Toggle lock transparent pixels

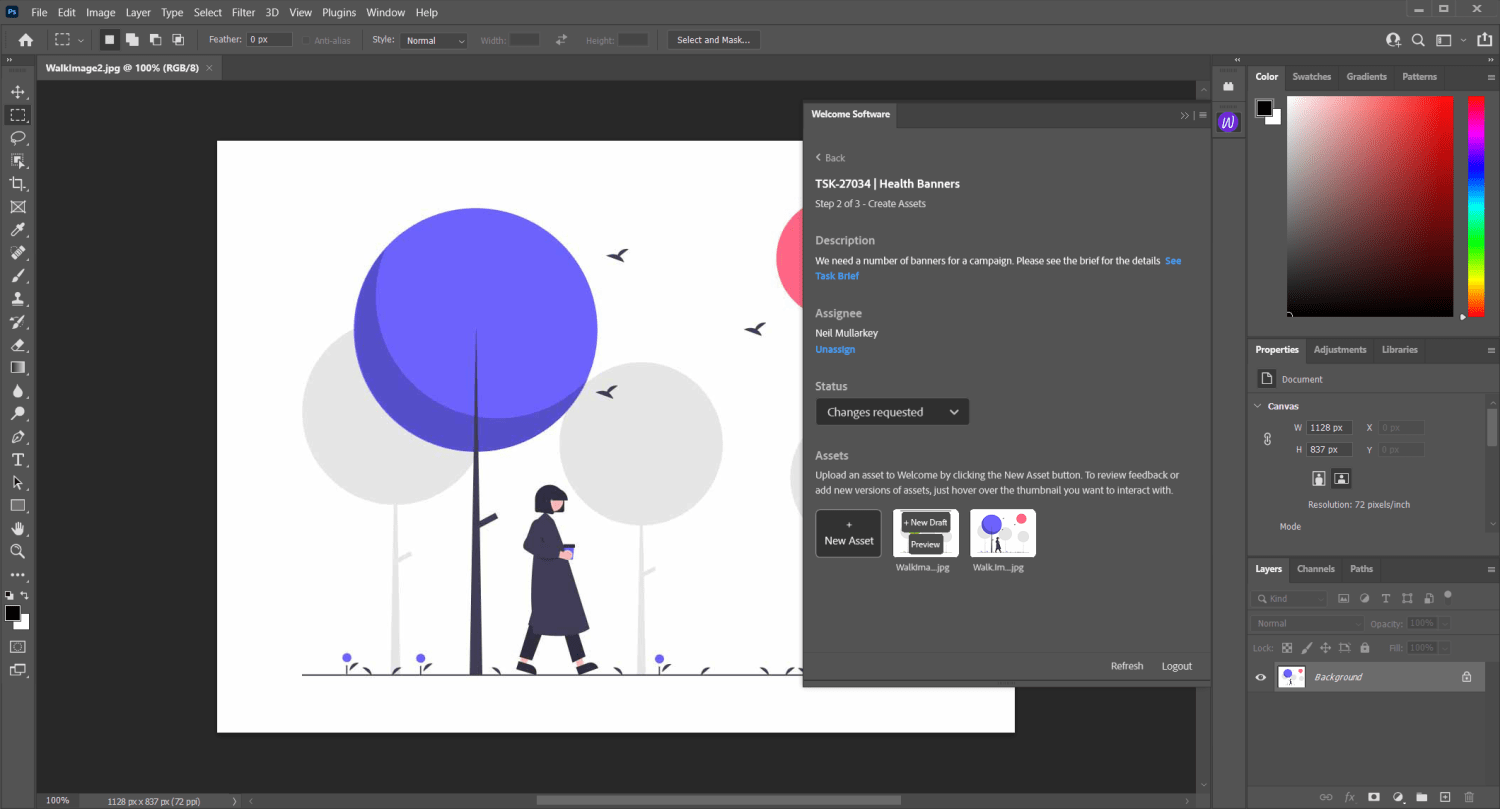[1287, 647]
